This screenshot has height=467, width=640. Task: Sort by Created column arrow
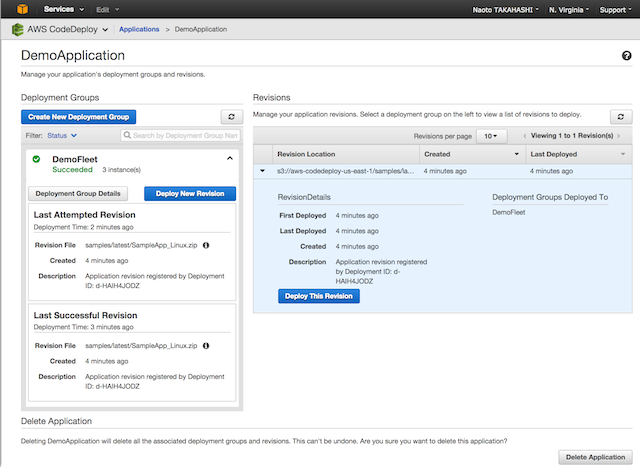(x=516, y=154)
